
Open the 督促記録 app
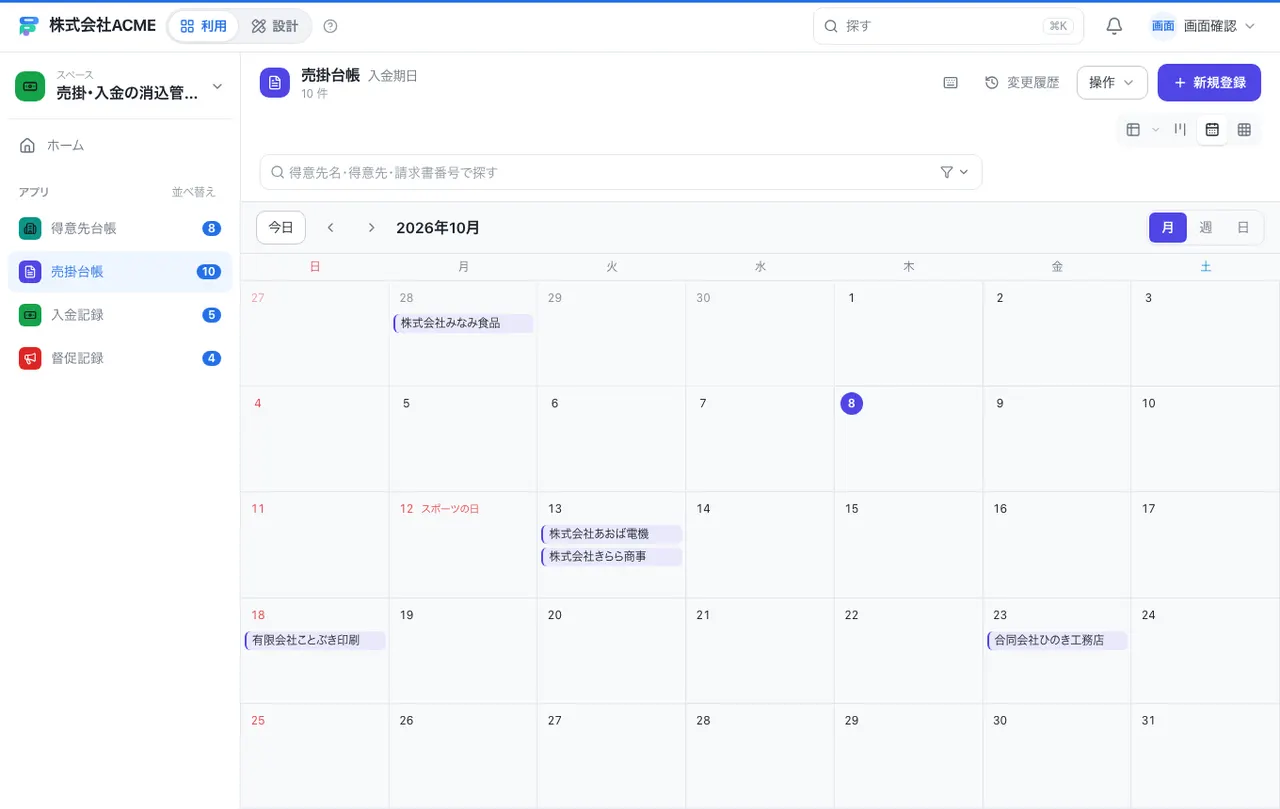pyautogui.click(x=120, y=358)
